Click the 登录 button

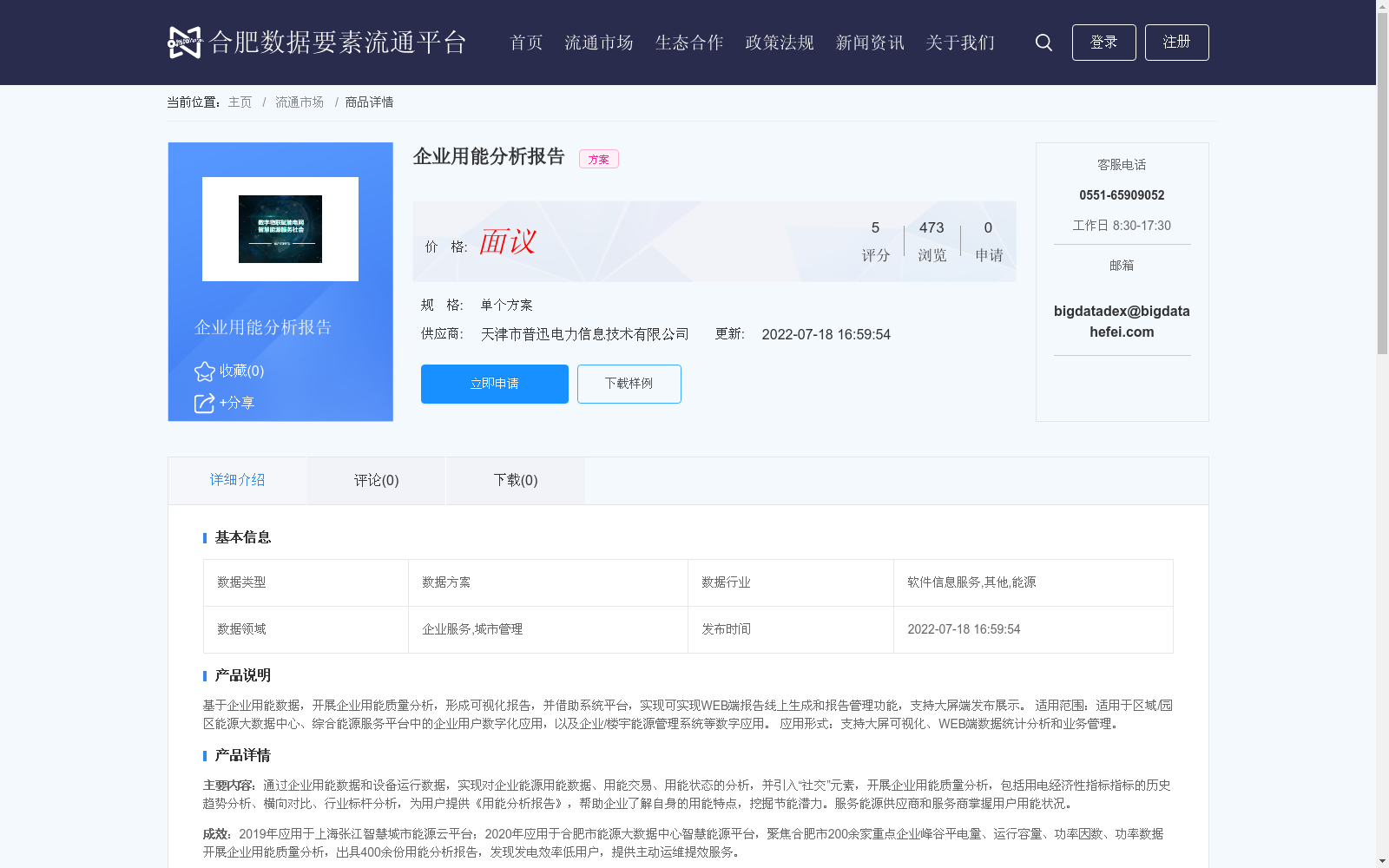(1104, 43)
